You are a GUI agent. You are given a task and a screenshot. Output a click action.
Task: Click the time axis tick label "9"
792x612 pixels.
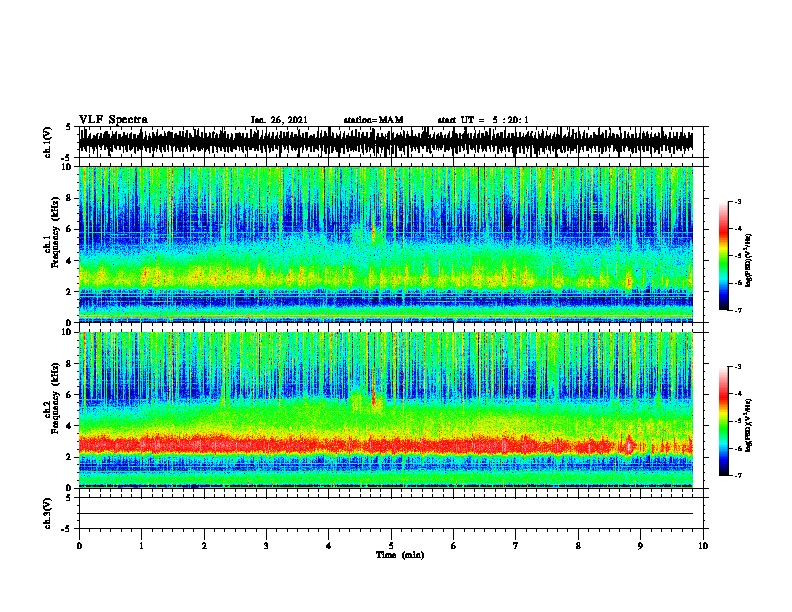coord(640,546)
